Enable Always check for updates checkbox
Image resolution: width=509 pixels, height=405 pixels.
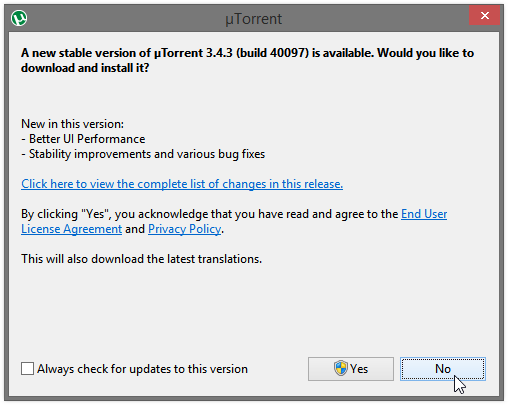27,369
